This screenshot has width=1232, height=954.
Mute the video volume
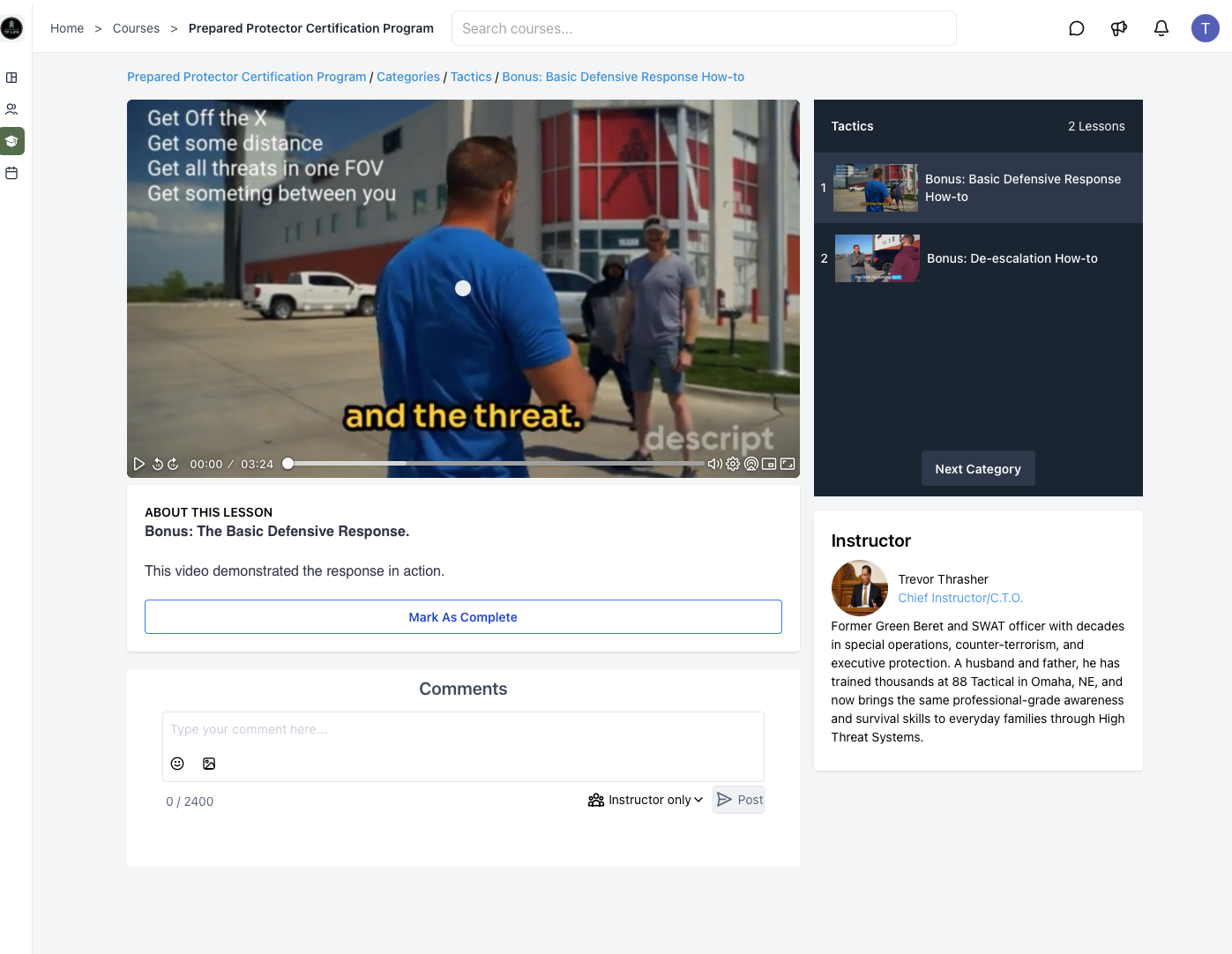pos(715,464)
